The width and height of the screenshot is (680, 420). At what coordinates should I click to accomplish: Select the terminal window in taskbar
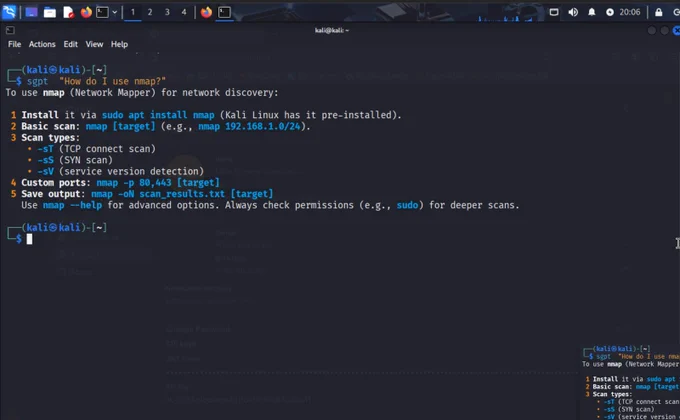click(224, 12)
